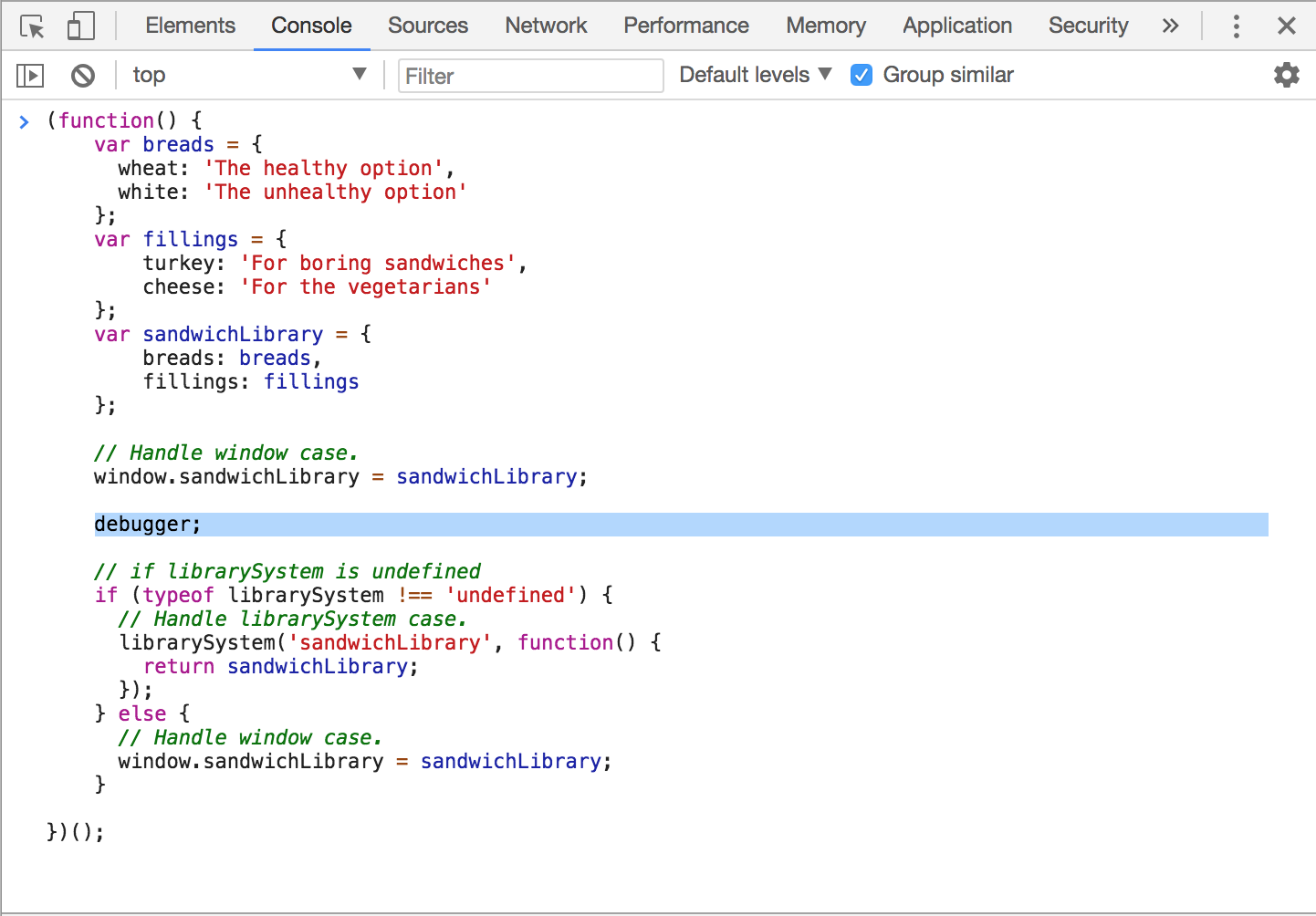Click the "// Handle librarySystem case." comment
This screenshot has height=916, width=1316.
(293, 619)
